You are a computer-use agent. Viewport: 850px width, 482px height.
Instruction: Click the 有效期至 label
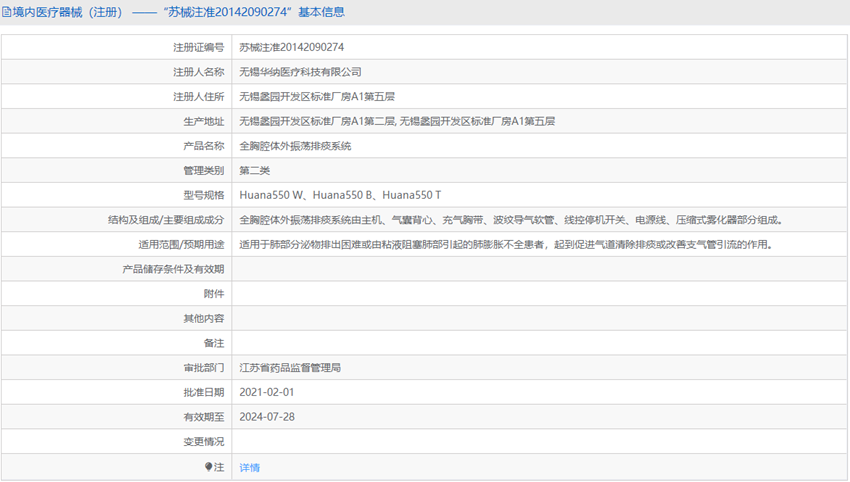pos(204,417)
